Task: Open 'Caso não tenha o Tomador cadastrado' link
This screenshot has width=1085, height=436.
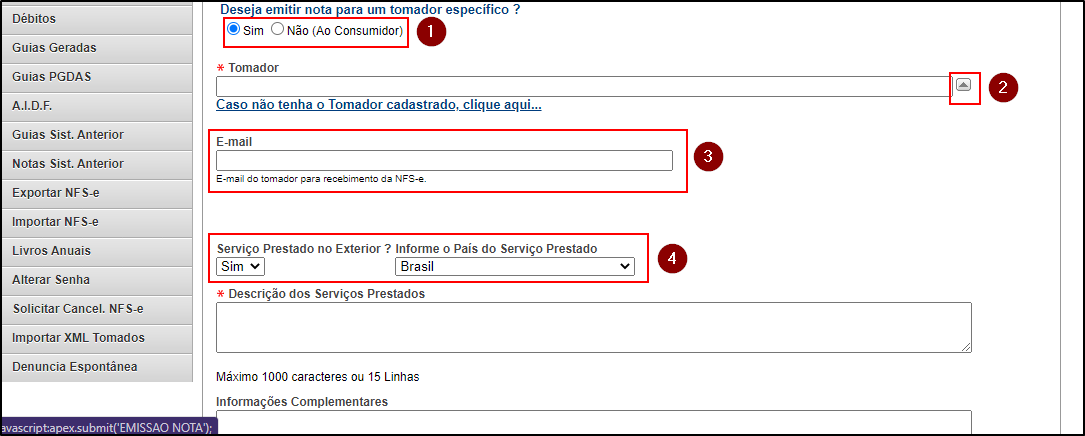Action: (x=378, y=105)
